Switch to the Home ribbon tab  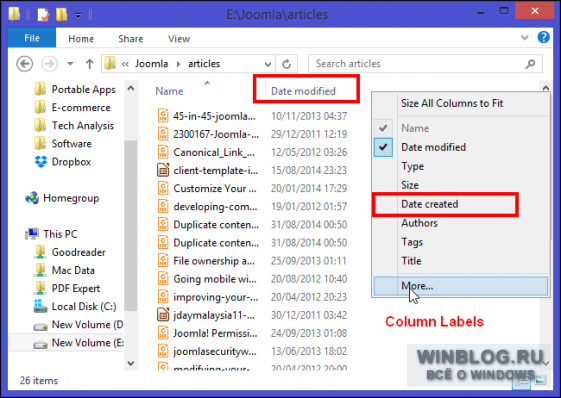[81, 39]
